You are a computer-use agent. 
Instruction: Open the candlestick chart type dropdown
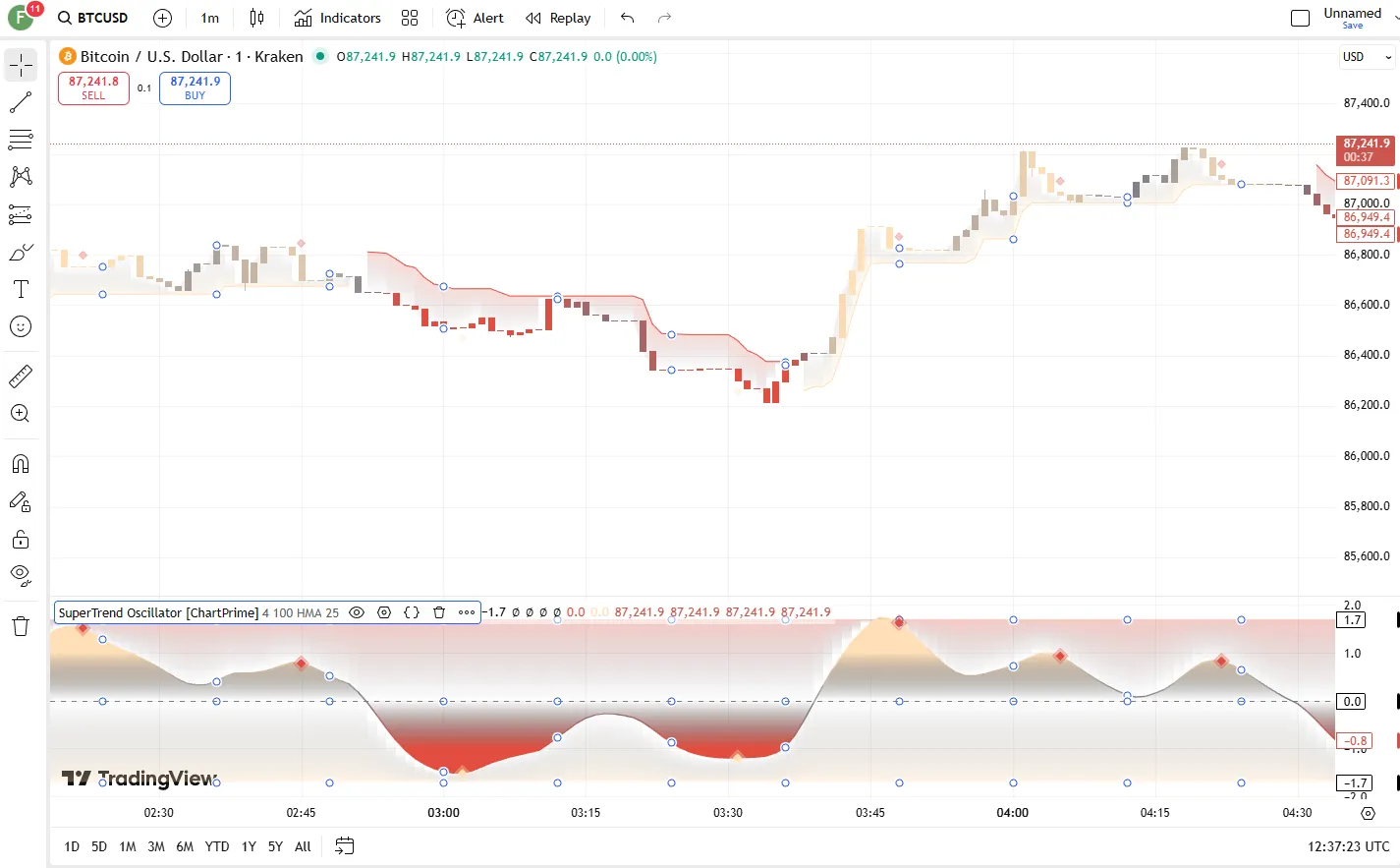click(x=256, y=18)
